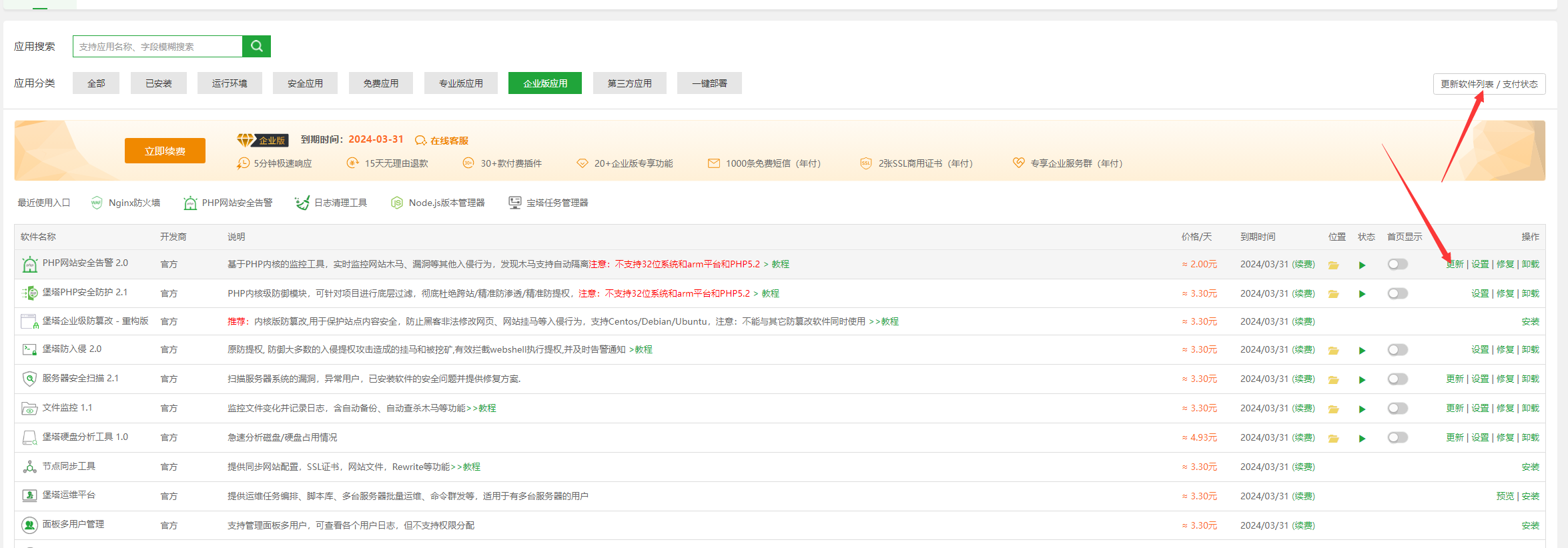Select the 第三方应用 category tab
Screen dimensions: 1568x548
(630, 83)
